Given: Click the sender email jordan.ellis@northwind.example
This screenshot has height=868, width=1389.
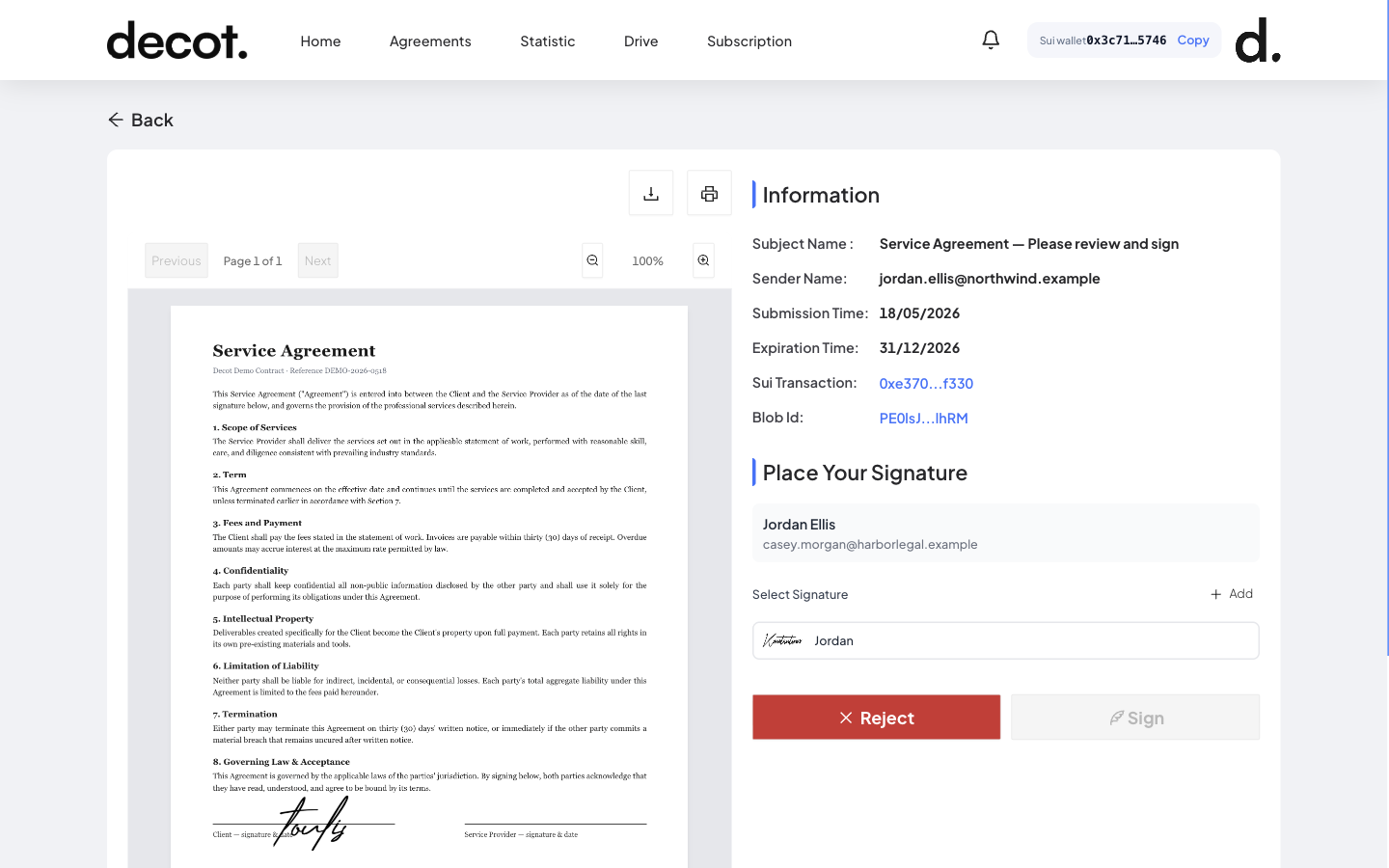Looking at the screenshot, I should click(990, 279).
